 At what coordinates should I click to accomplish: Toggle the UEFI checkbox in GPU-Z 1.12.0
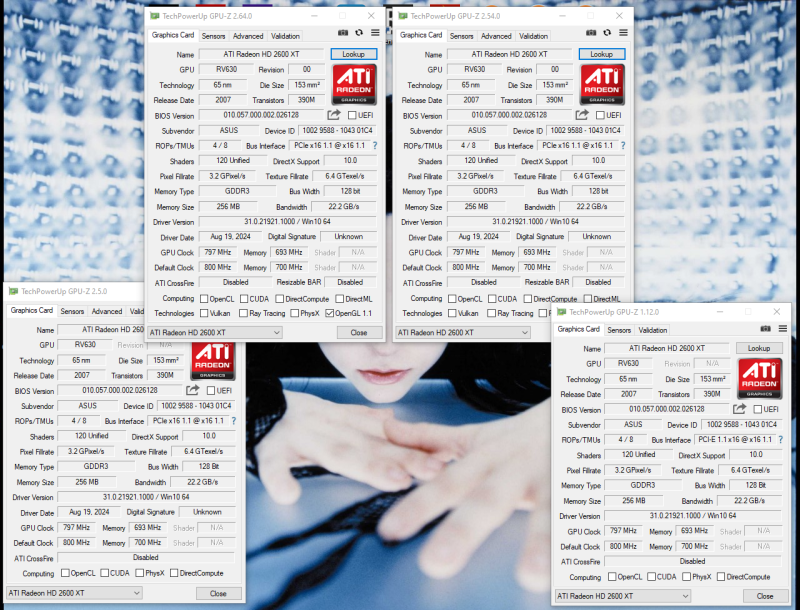pyautogui.click(x=758, y=409)
